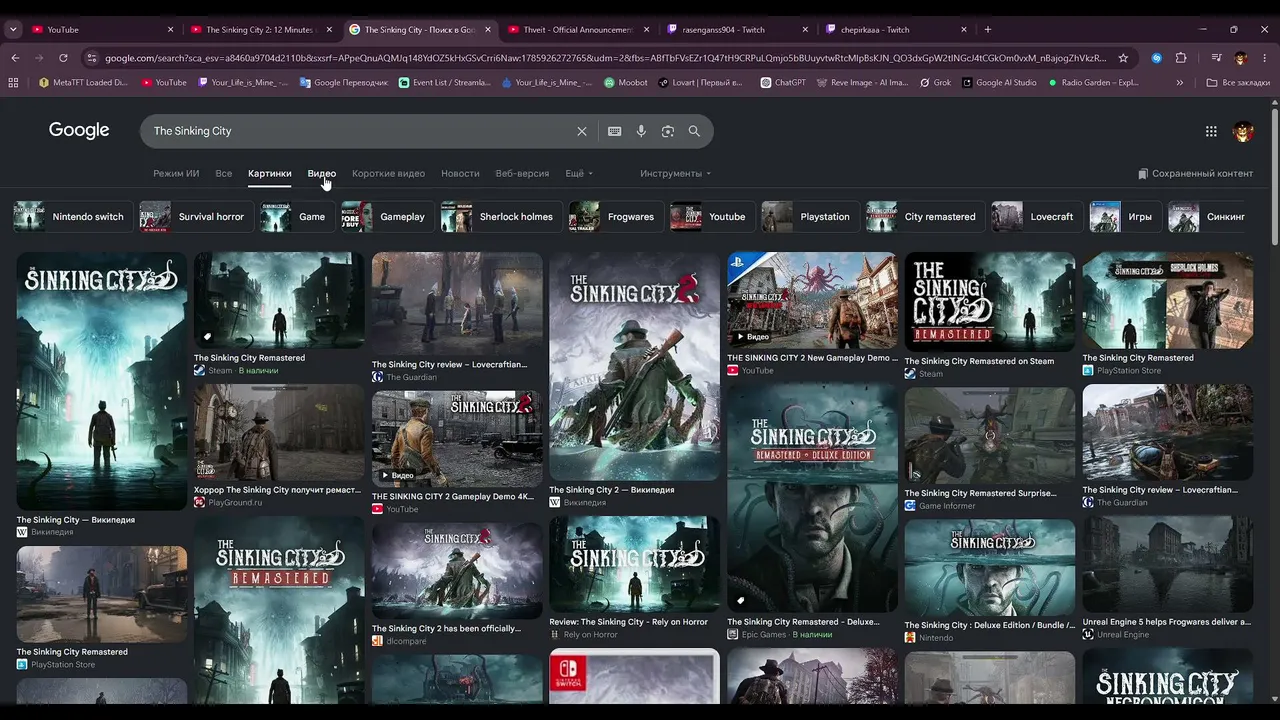Screen dimensions: 1280x720
Task: Open Google Lens image search
Action: [667, 131]
